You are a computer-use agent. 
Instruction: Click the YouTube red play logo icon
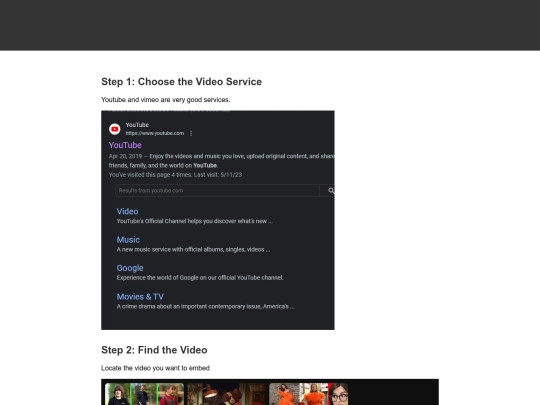(115, 129)
